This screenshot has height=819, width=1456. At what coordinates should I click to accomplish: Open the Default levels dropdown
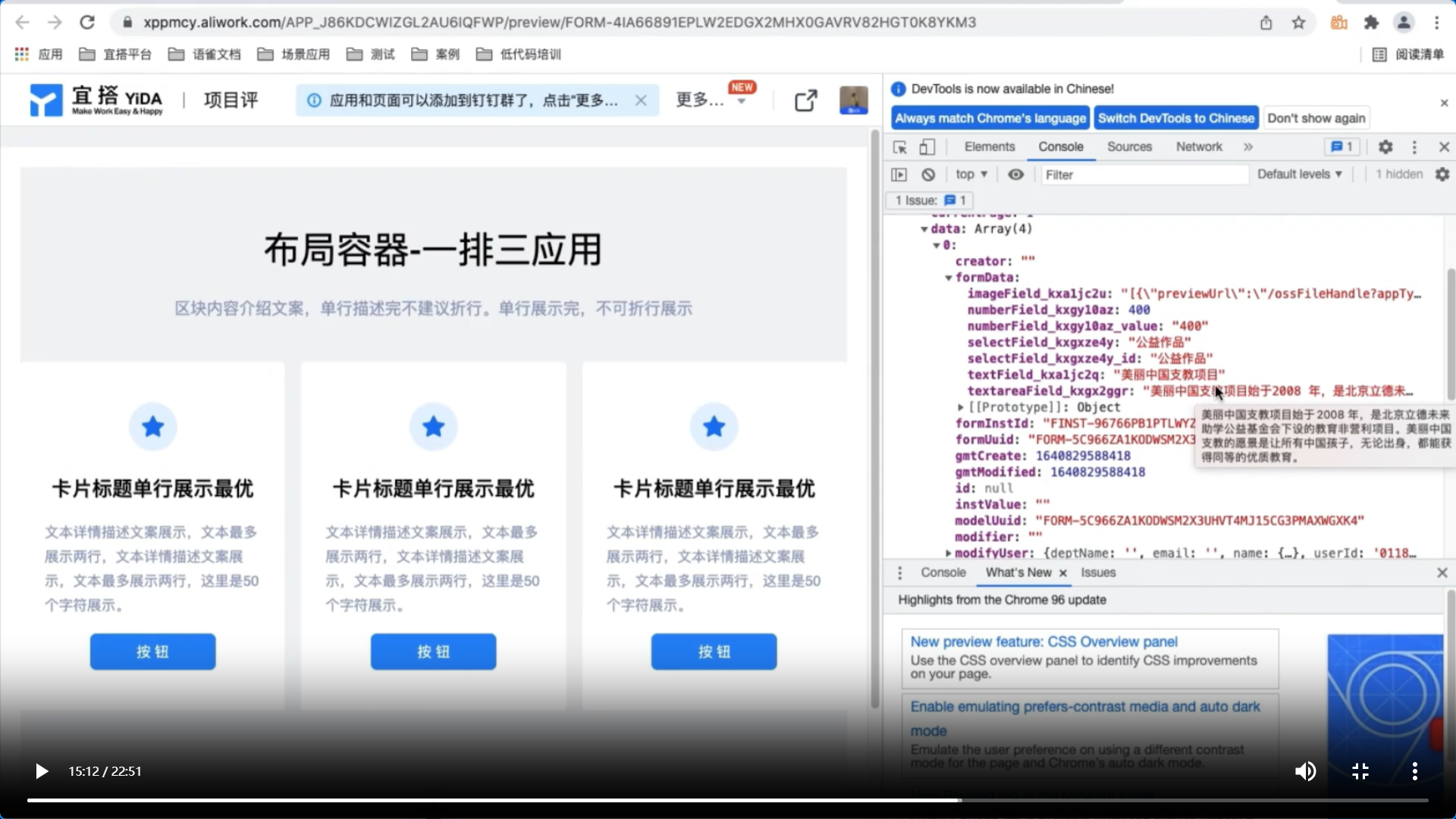[x=1299, y=174]
